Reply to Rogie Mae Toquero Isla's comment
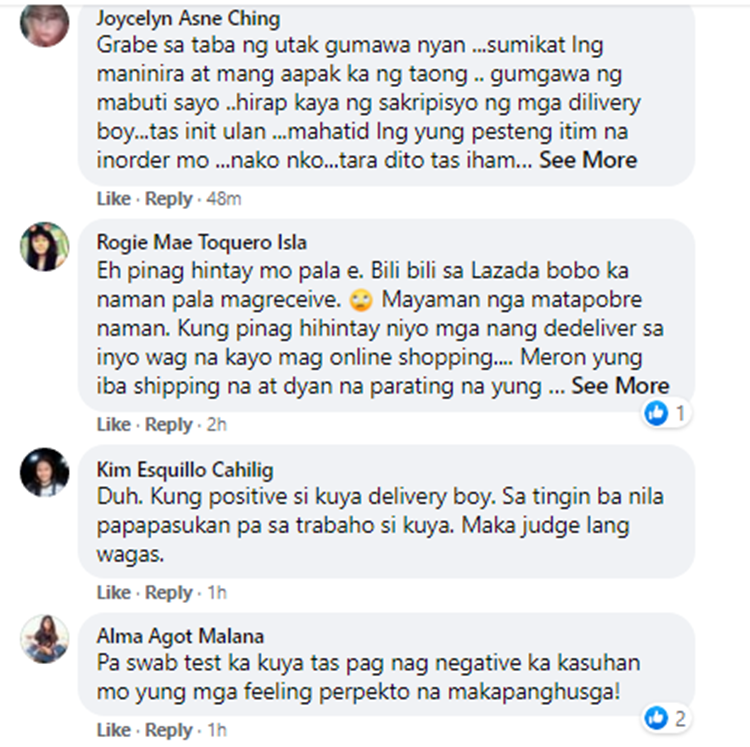This screenshot has width=750, height=747. (x=168, y=424)
